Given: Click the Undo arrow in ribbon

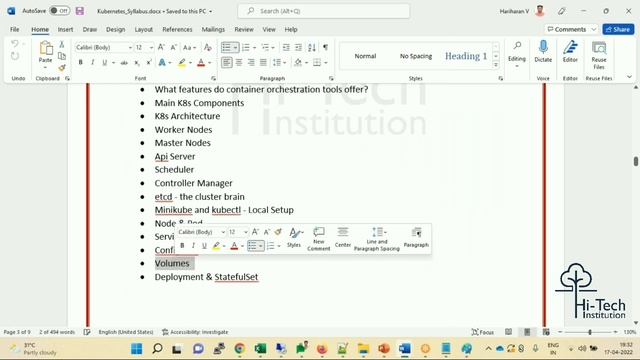Looking at the screenshot, I should pyautogui.click(x=15, y=44).
